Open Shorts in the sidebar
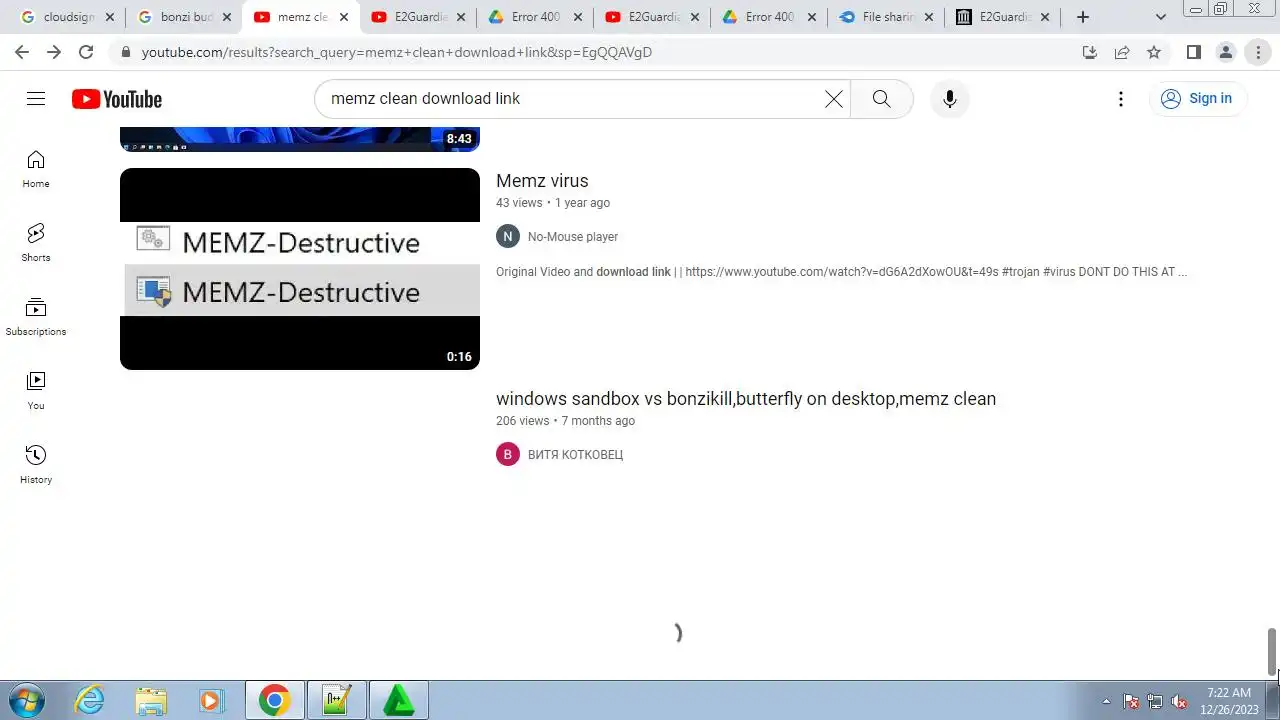 [x=36, y=243]
